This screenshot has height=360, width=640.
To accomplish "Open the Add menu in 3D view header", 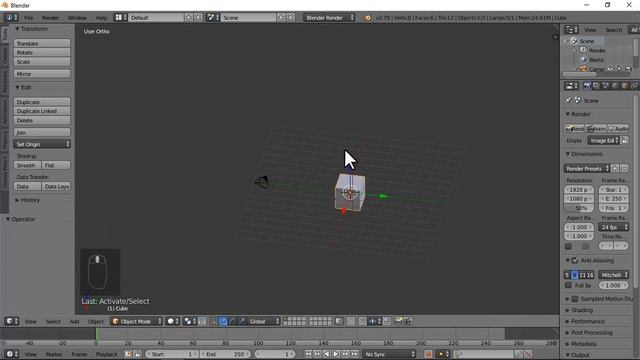I will [74, 321].
